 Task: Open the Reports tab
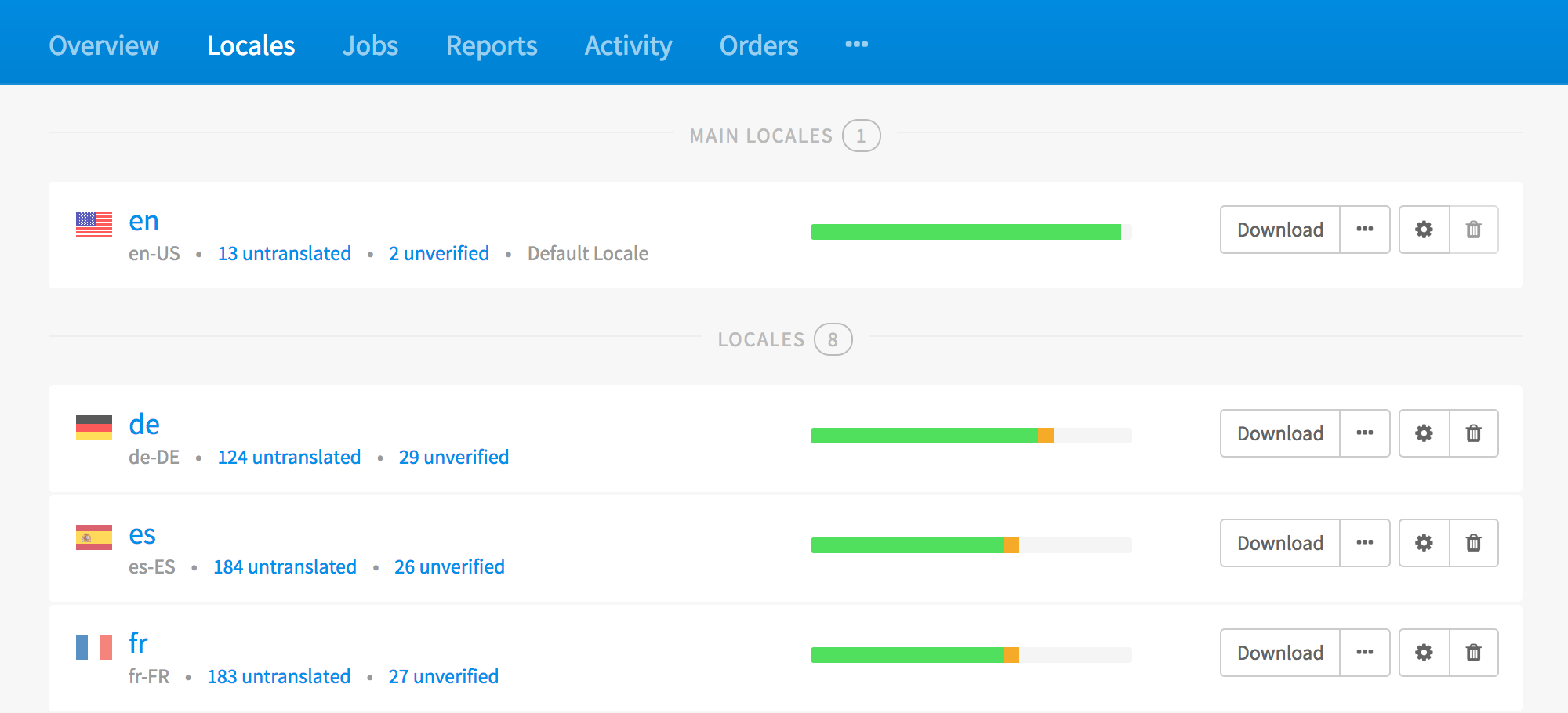tap(492, 45)
